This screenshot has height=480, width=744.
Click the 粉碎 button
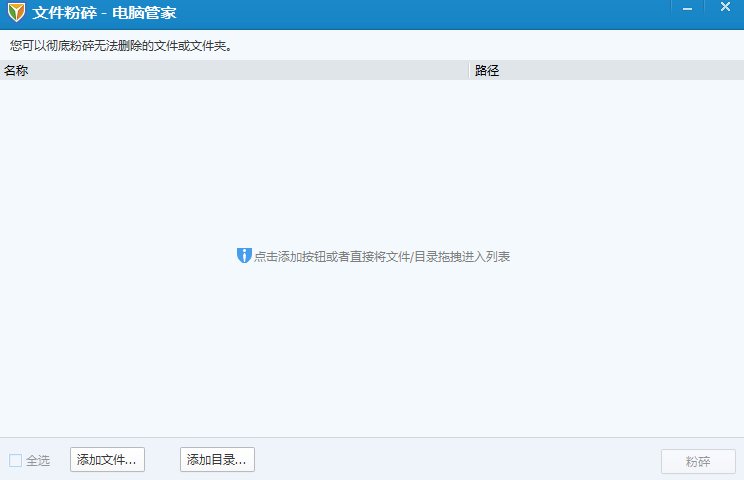pos(698,462)
